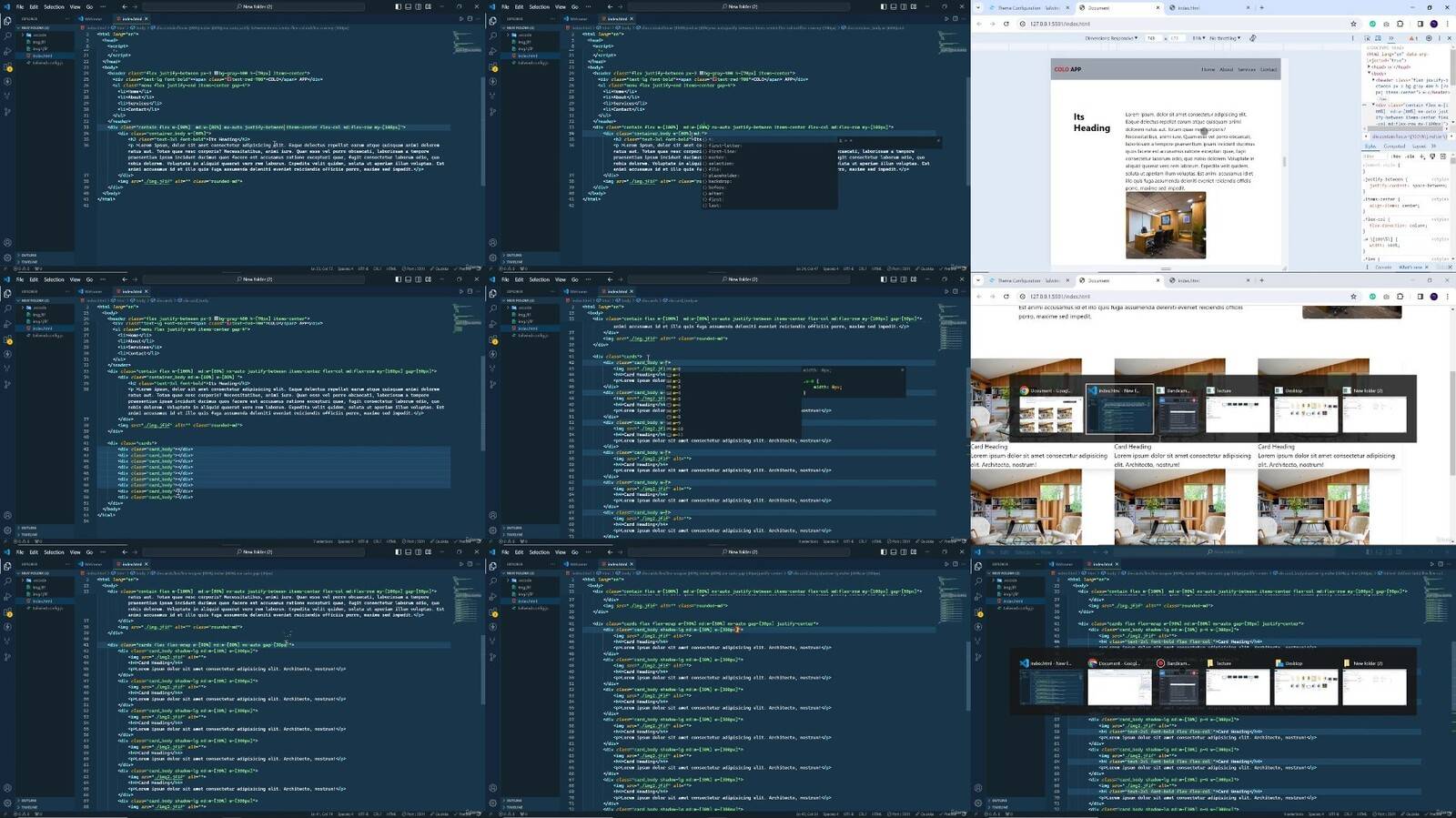
Task: Open the DevTools settings gear
Action: pos(1429,38)
